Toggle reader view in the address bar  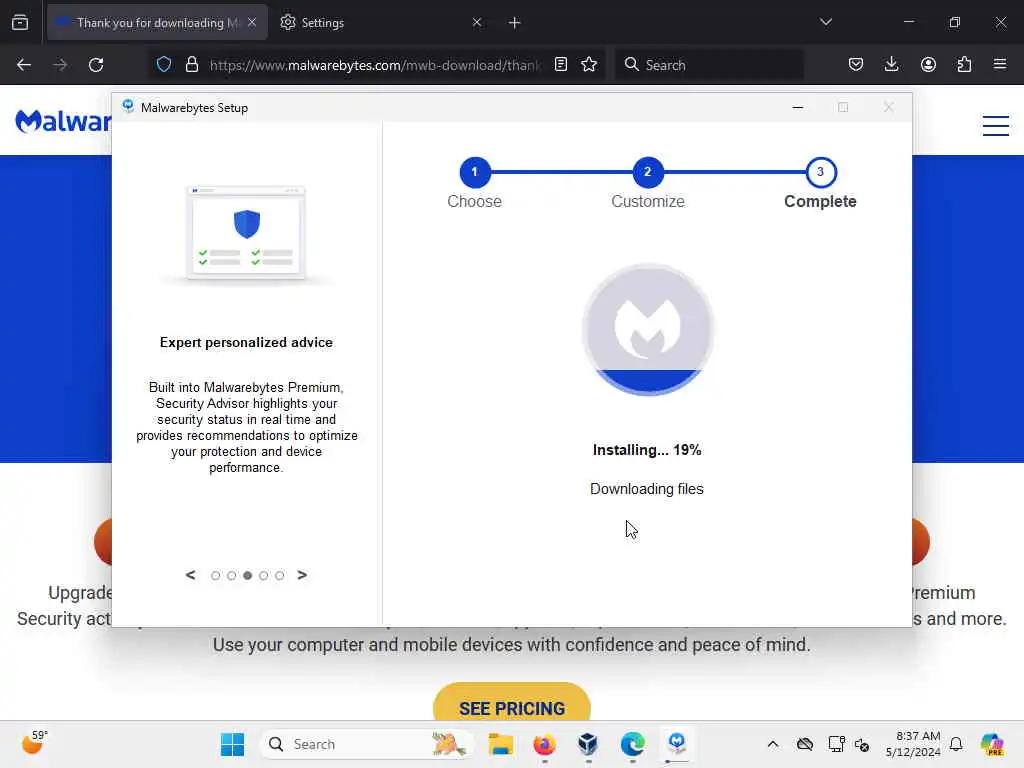tap(560, 65)
